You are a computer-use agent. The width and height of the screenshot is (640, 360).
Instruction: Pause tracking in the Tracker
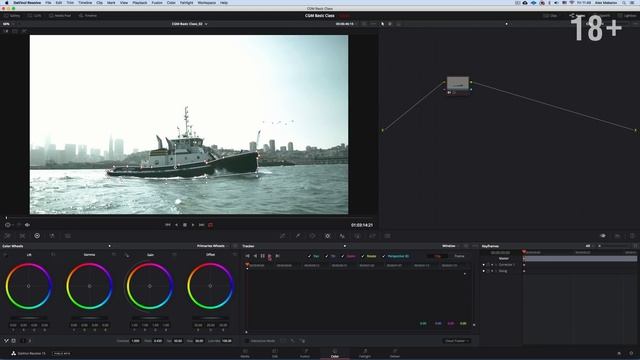tap(262, 256)
